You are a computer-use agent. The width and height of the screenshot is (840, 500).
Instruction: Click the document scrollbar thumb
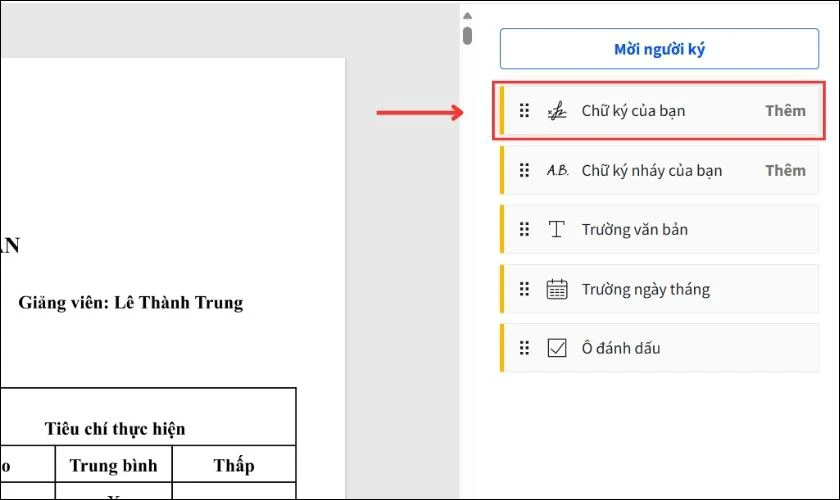467,35
